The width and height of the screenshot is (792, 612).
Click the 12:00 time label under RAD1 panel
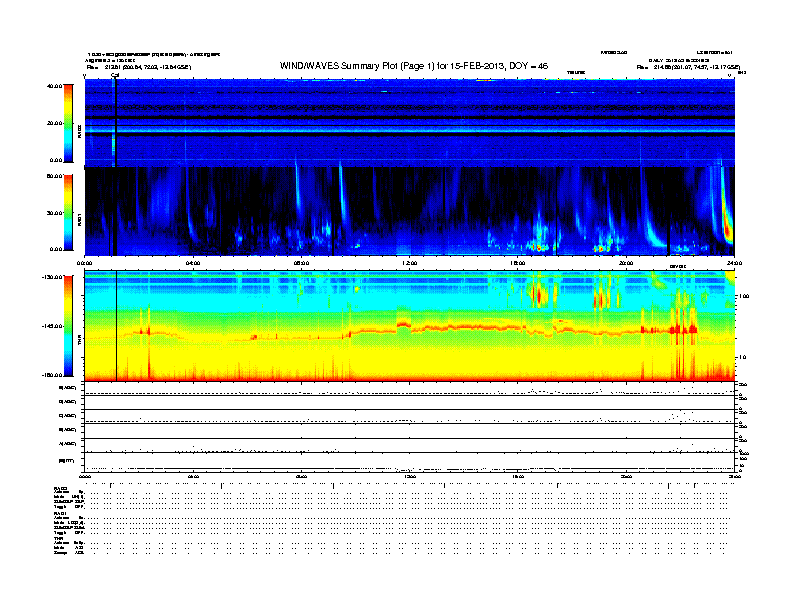(409, 263)
